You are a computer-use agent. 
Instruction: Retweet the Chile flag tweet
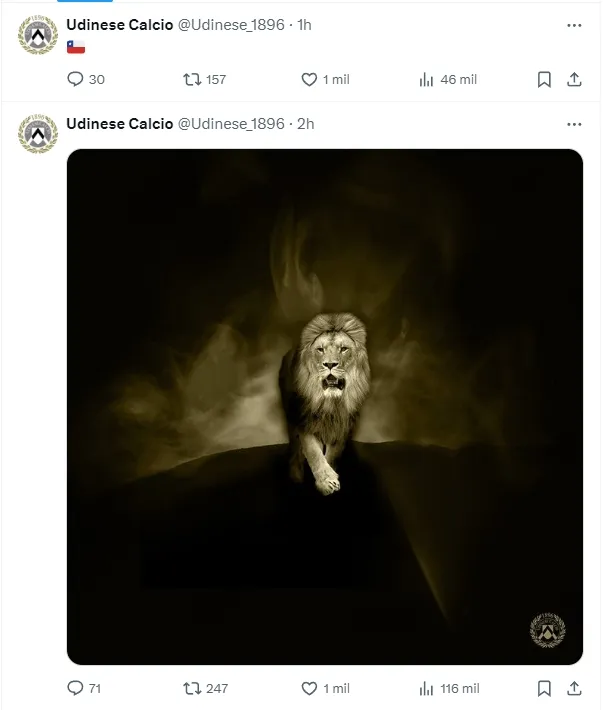[190, 80]
